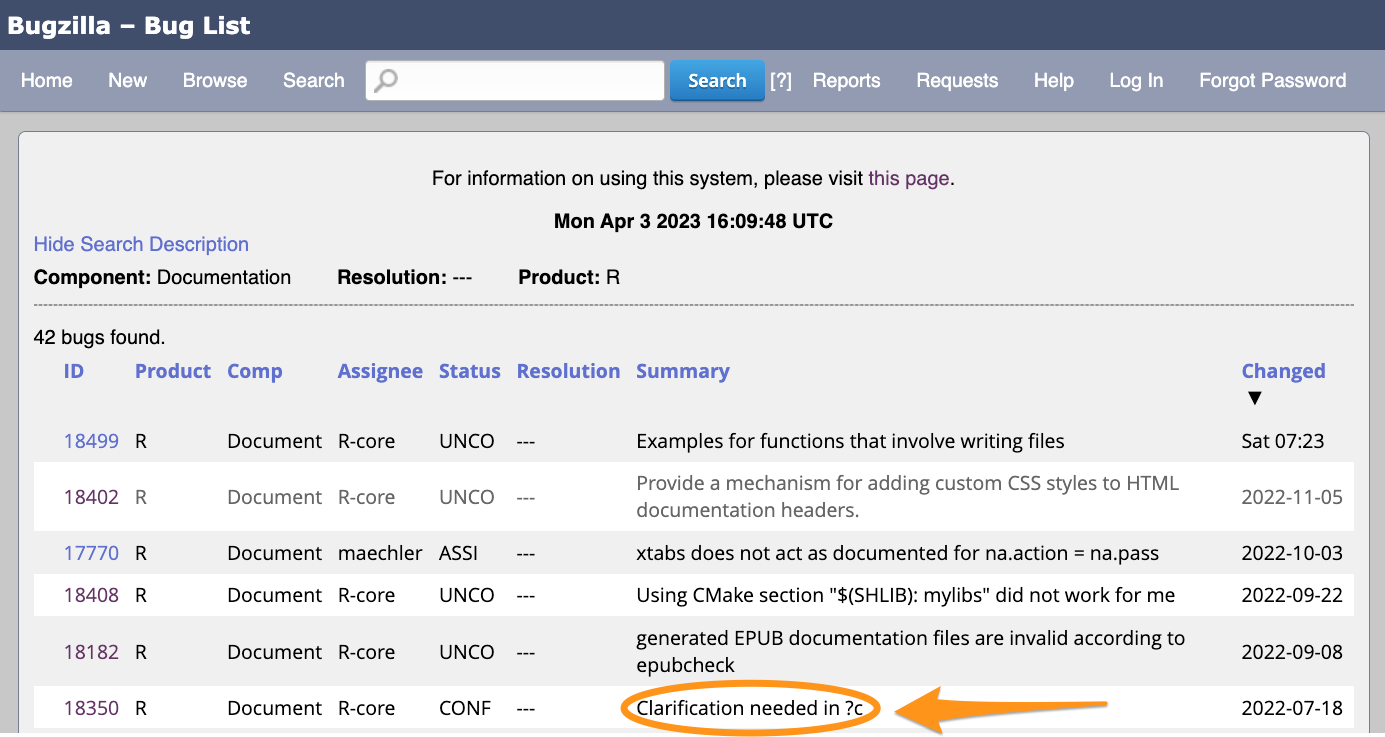Click the sort arrow under Changed
The height and width of the screenshot is (737, 1385).
[x=1255, y=398]
